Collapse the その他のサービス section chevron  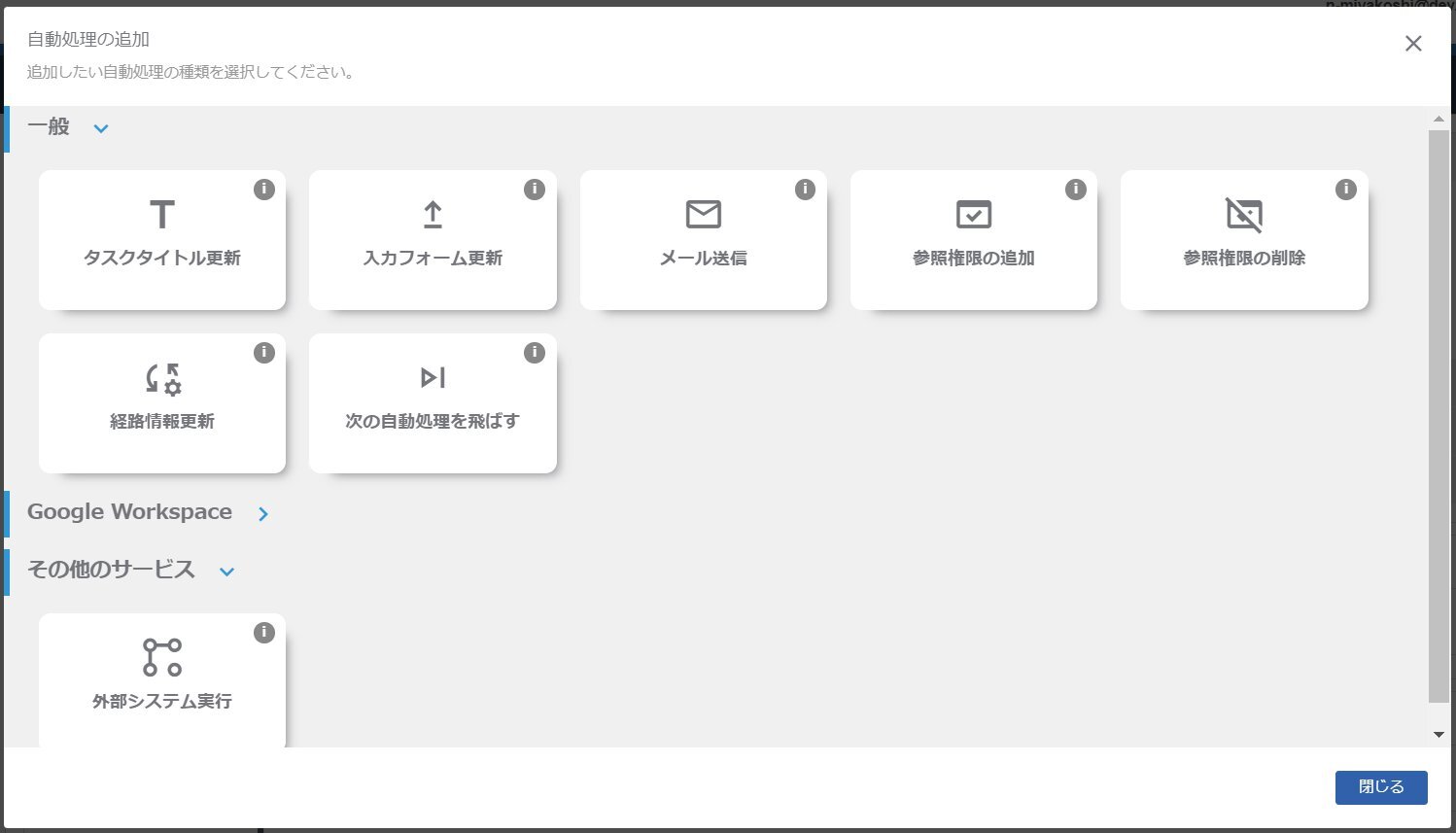coord(226,572)
